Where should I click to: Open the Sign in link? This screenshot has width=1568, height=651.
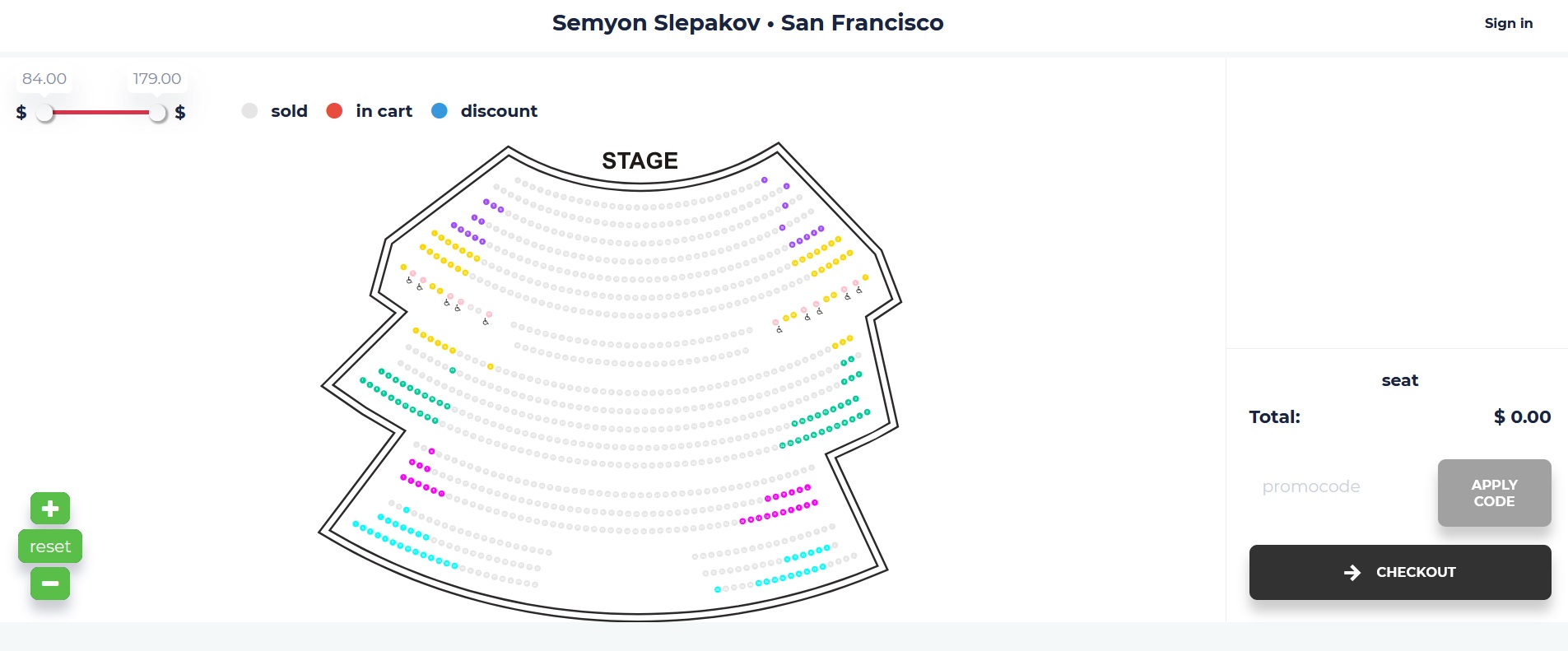[1508, 23]
